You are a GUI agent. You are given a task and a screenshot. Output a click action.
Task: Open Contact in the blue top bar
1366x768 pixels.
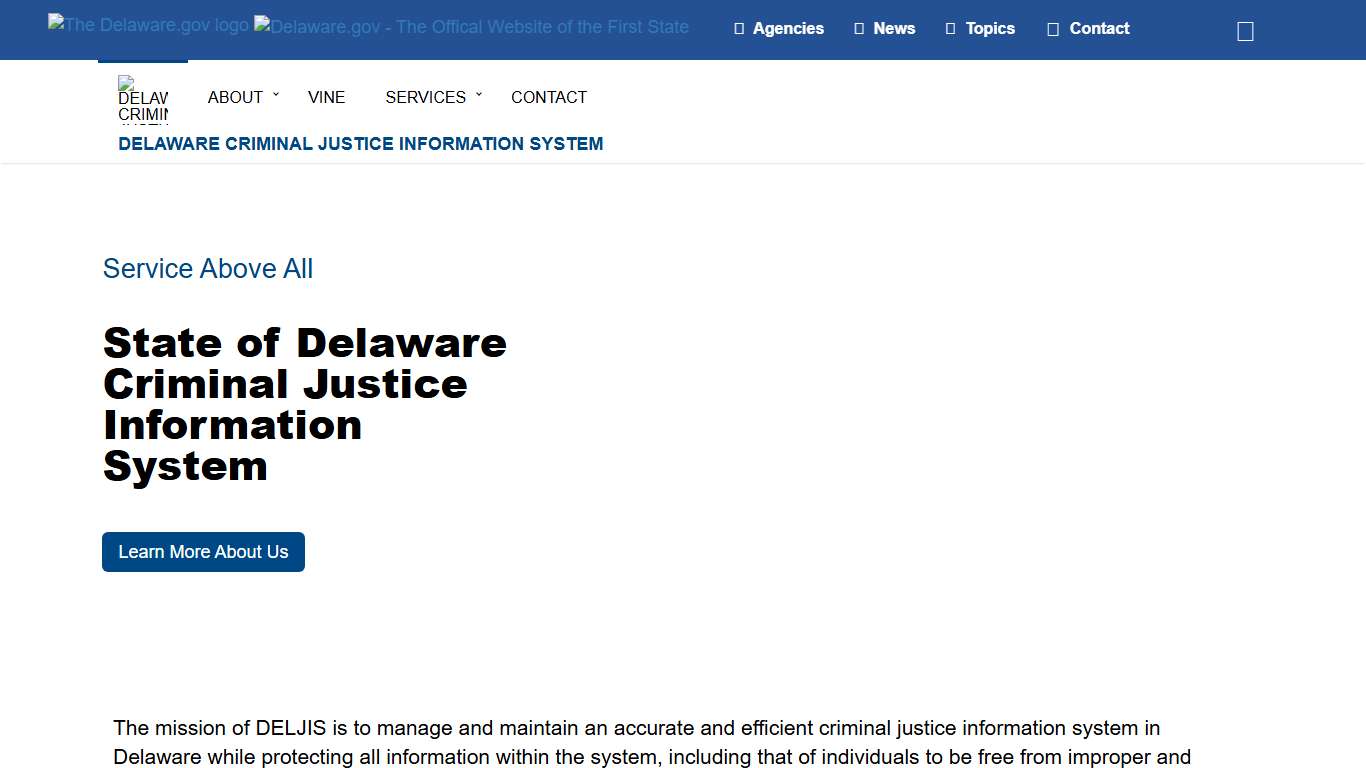[1098, 29]
